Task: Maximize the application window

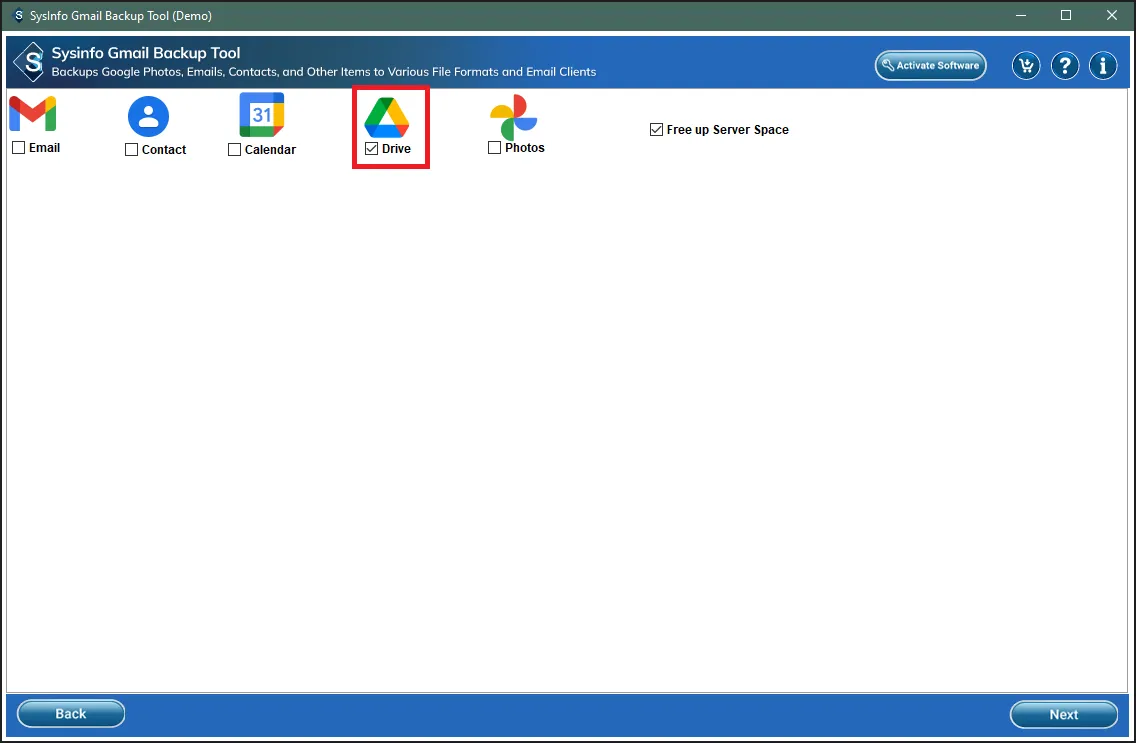Action: (x=1066, y=15)
